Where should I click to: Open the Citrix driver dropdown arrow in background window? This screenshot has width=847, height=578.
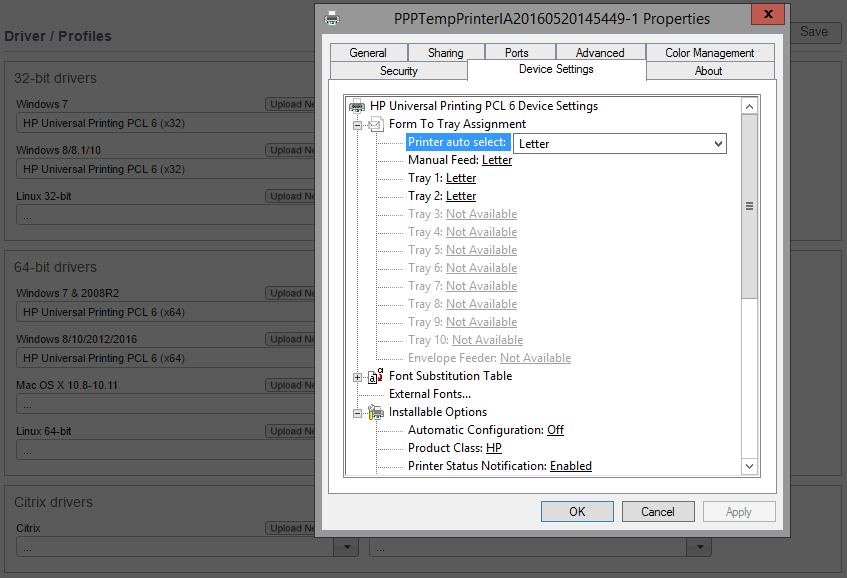tap(347, 547)
